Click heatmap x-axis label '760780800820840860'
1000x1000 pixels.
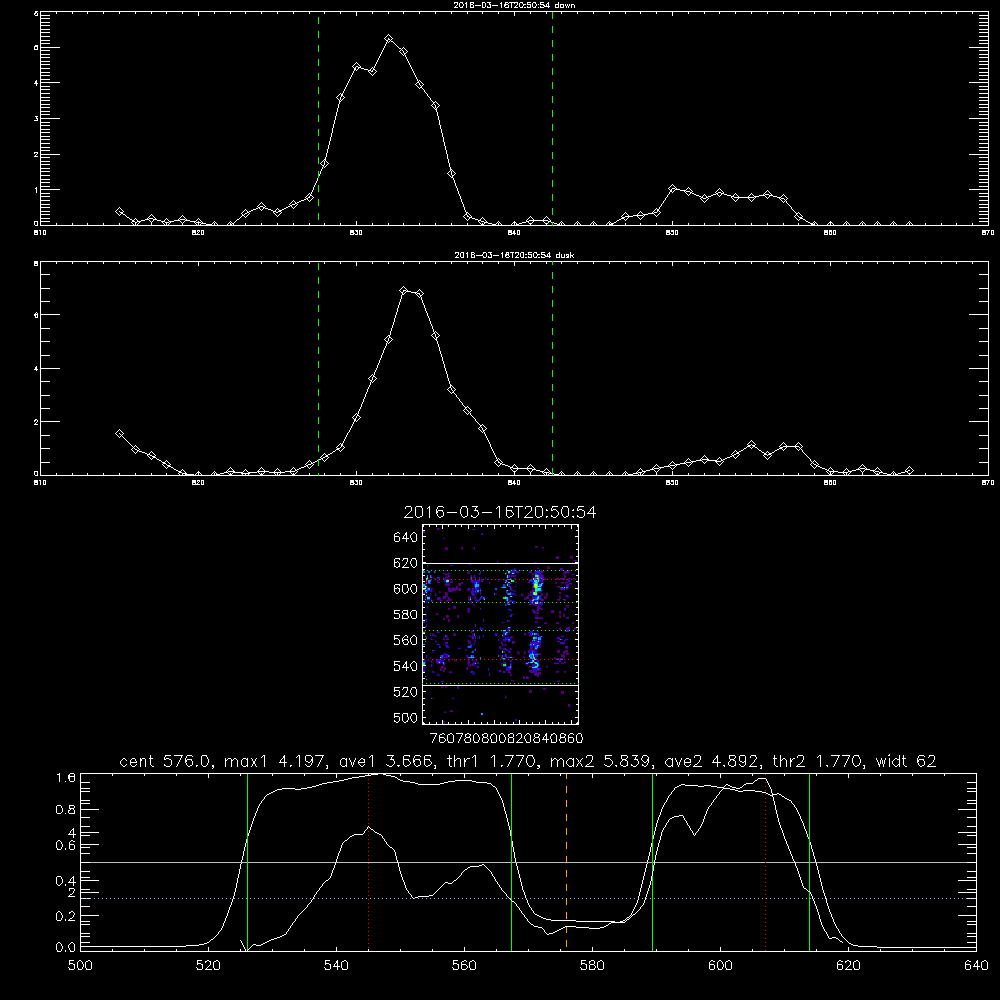506,738
